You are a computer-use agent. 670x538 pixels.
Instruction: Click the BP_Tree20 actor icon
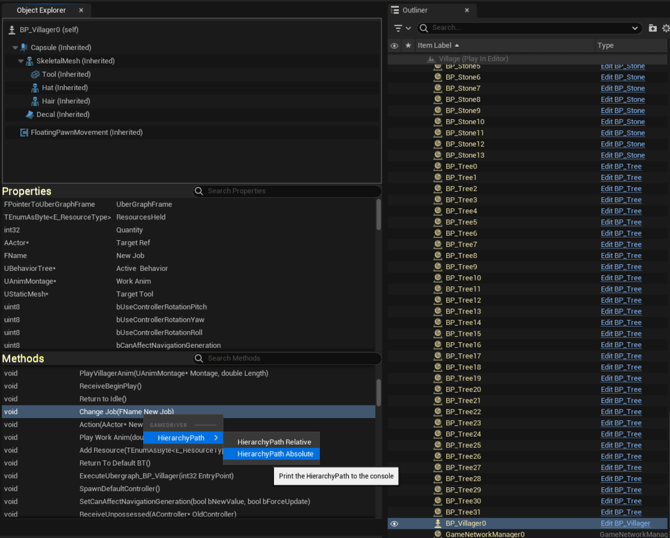(438, 389)
